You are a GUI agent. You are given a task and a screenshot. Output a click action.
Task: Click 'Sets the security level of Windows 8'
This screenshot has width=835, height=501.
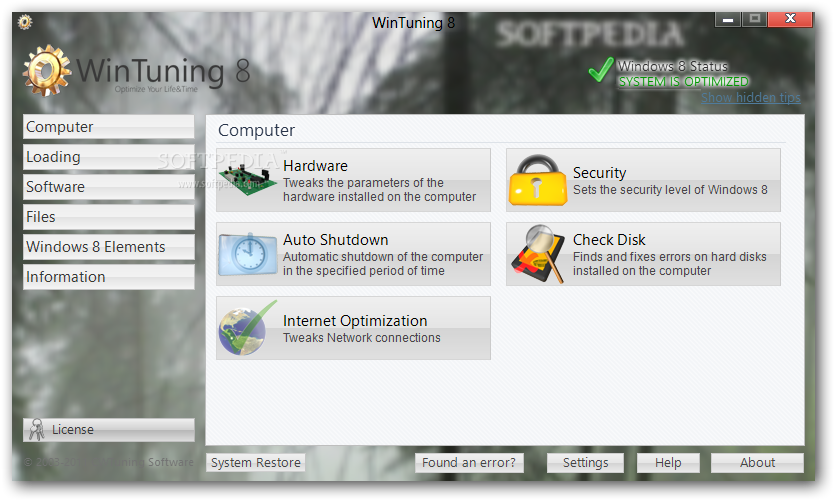670,190
